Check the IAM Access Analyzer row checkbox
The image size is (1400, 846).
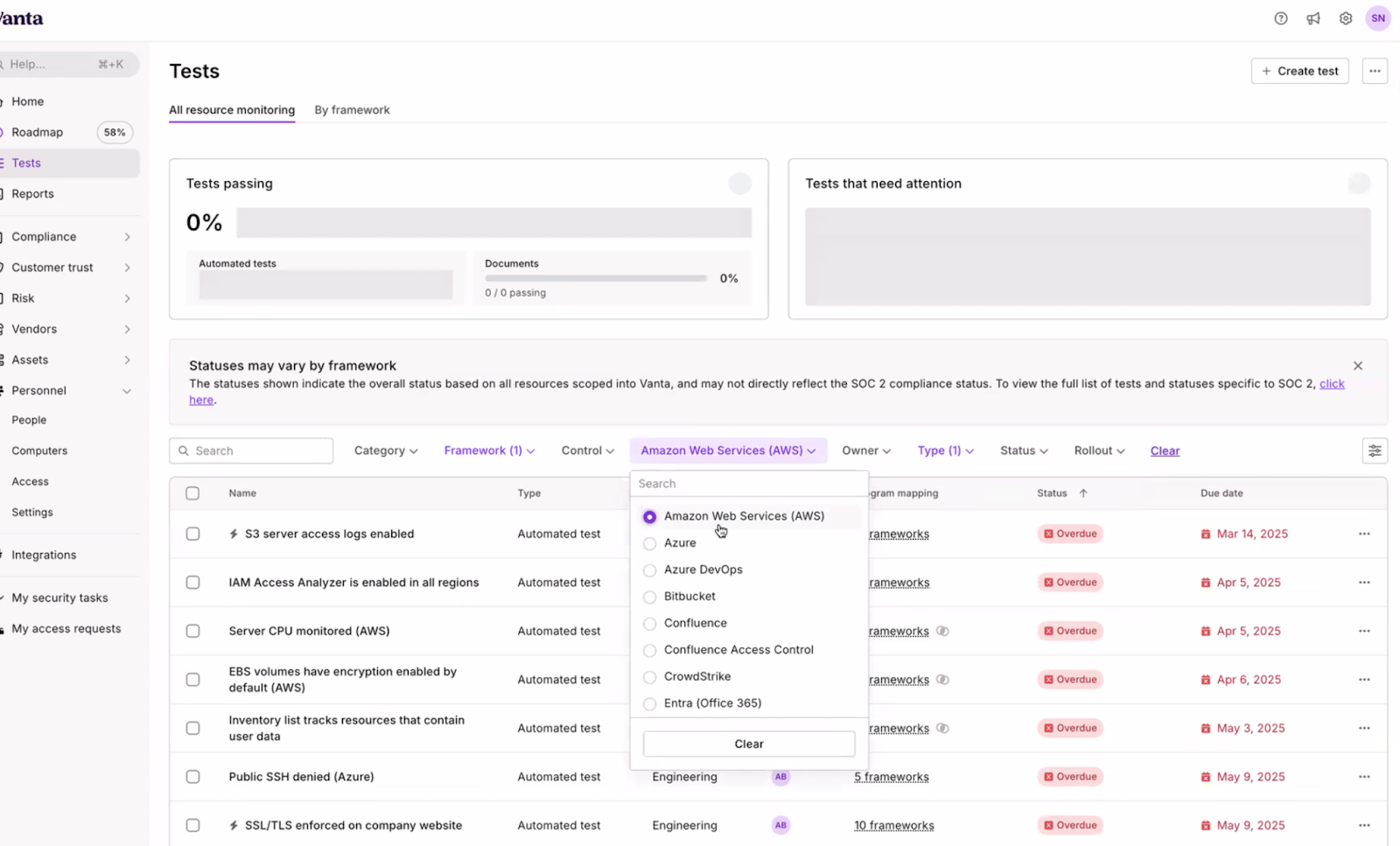pos(192,583)
